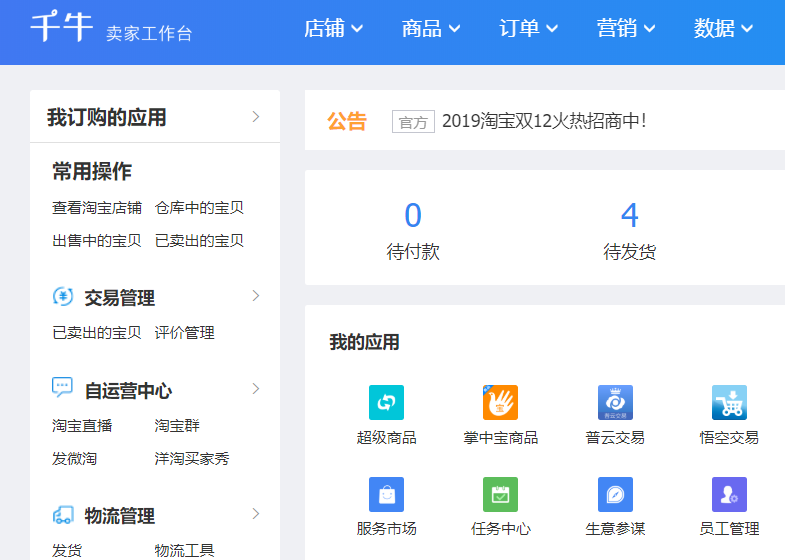Expand the 营销 dropdown menu
785x560 pixels.
pyautogui.click(x=625, y=29)
